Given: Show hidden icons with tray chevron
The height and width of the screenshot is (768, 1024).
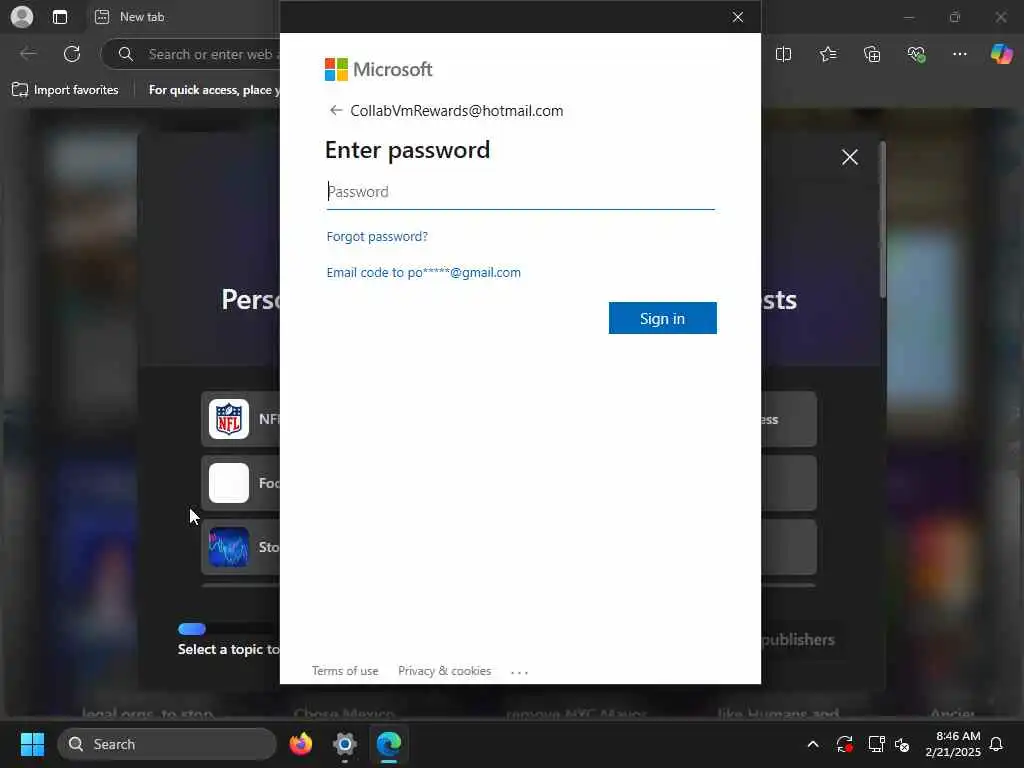Looking at the screenshot, I should tap(812, 744).
